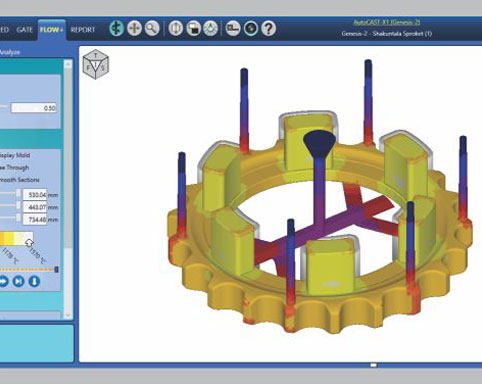
Task: Click the simulation timeline slider handle
Action: [56, 269]
